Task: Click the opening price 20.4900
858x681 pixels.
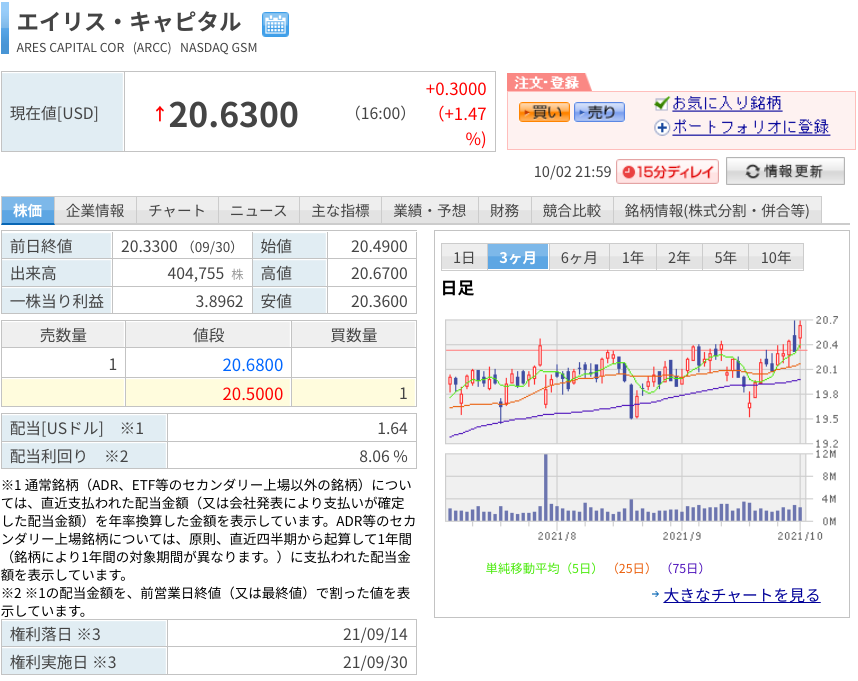Action: [379, 246]
